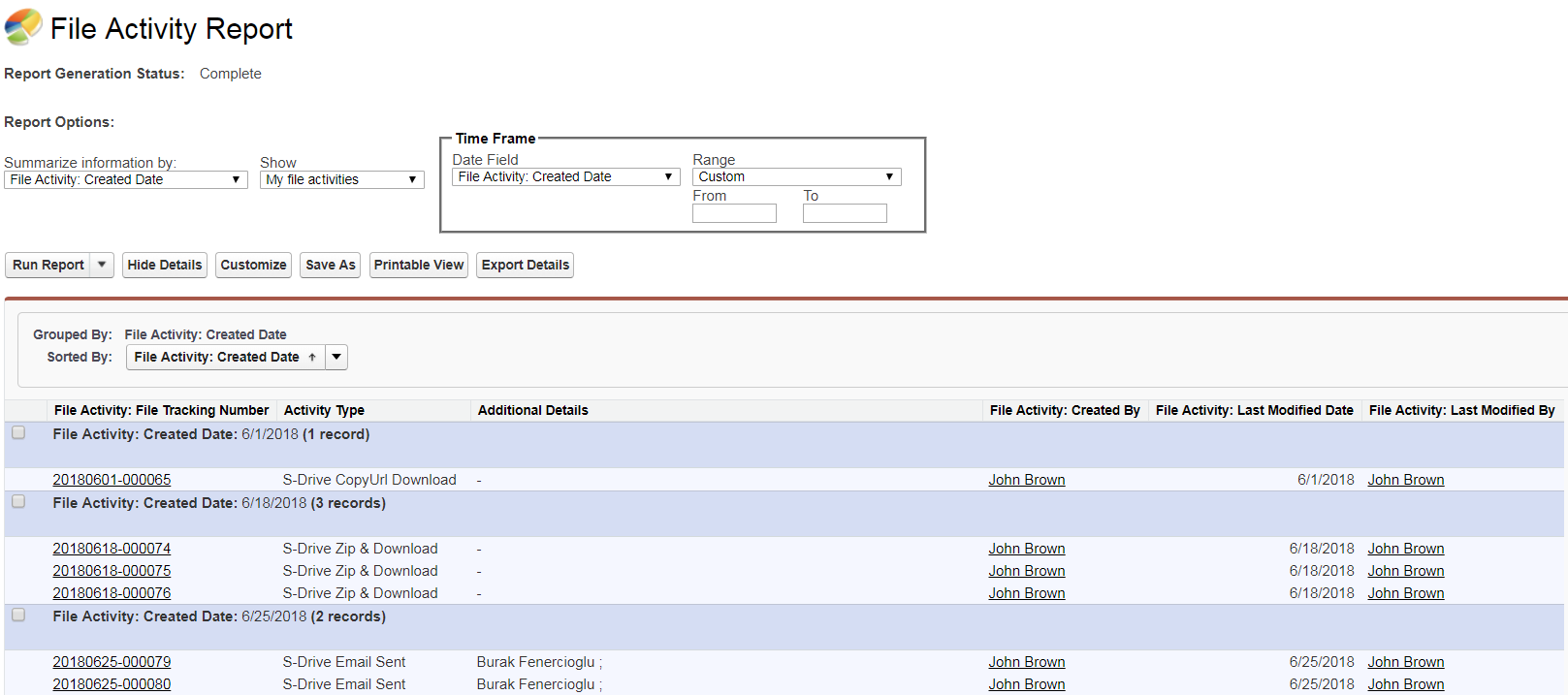The image size is (1568, 695).
Task: Click 6/18/2018 modified date in row 20180618-000075
Action: (1322, 571)
